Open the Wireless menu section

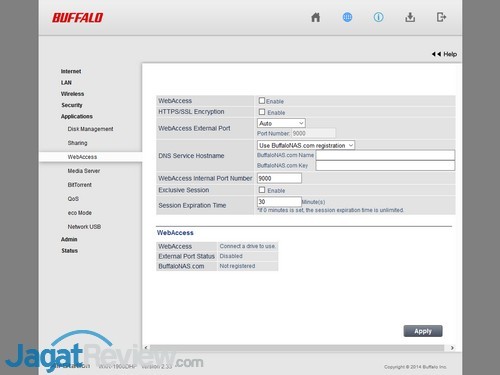tap(72, 94)
